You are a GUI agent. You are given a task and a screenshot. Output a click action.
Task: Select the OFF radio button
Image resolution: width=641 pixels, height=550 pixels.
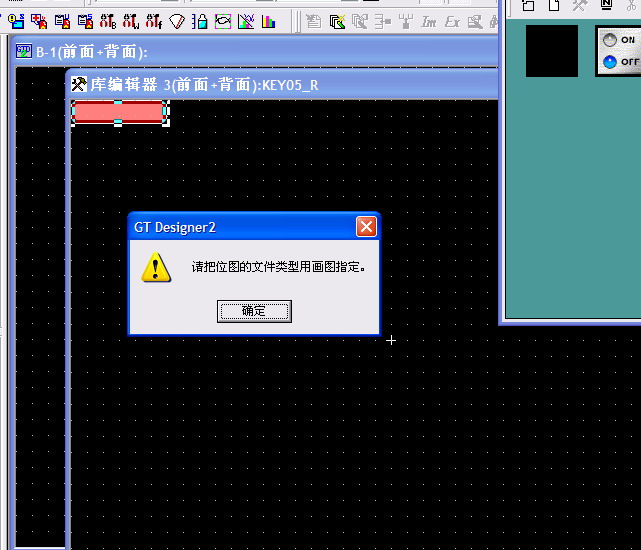click(x=610, y=62)
